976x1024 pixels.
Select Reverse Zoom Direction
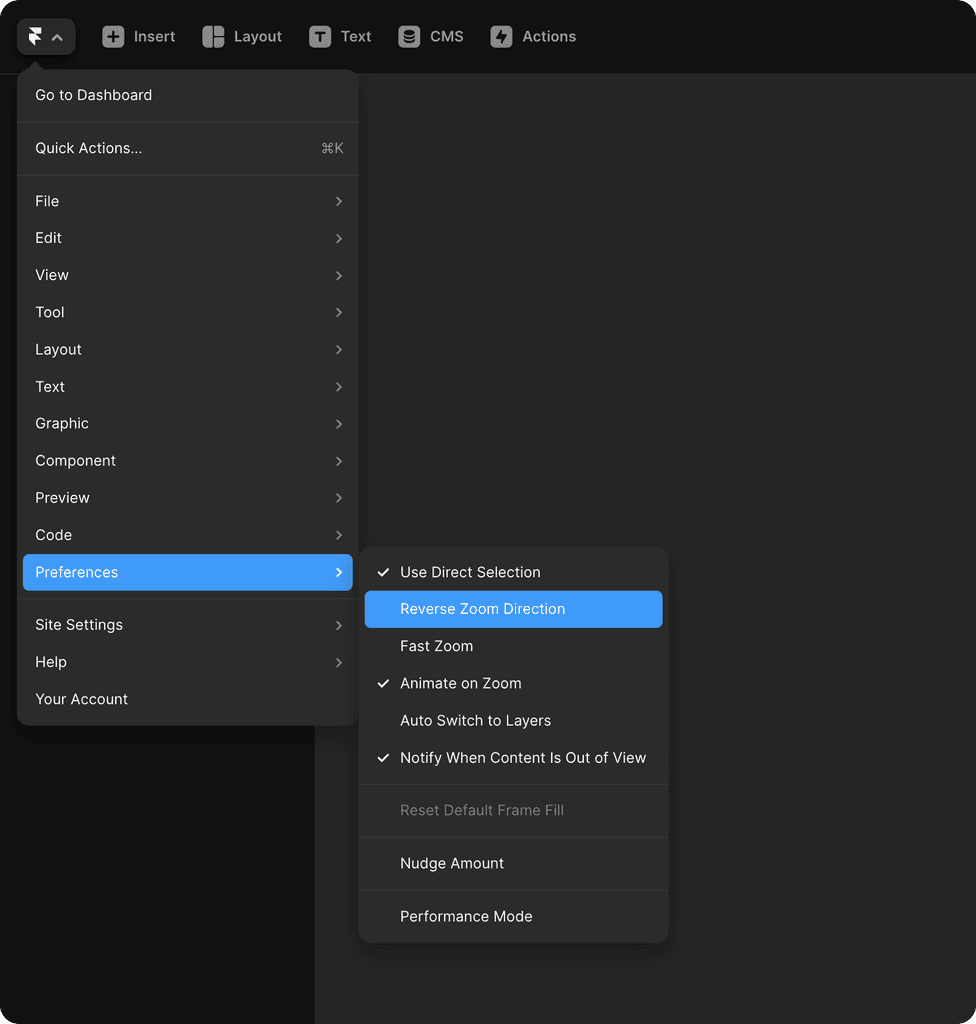click(x=482, y=609)
